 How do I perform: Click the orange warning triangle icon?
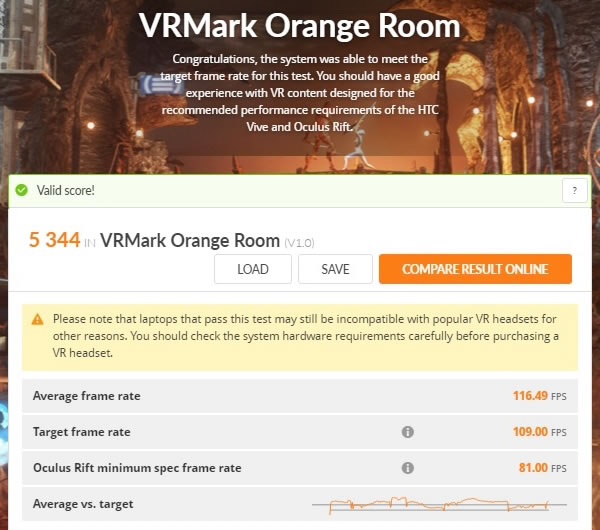click(38, 319)
